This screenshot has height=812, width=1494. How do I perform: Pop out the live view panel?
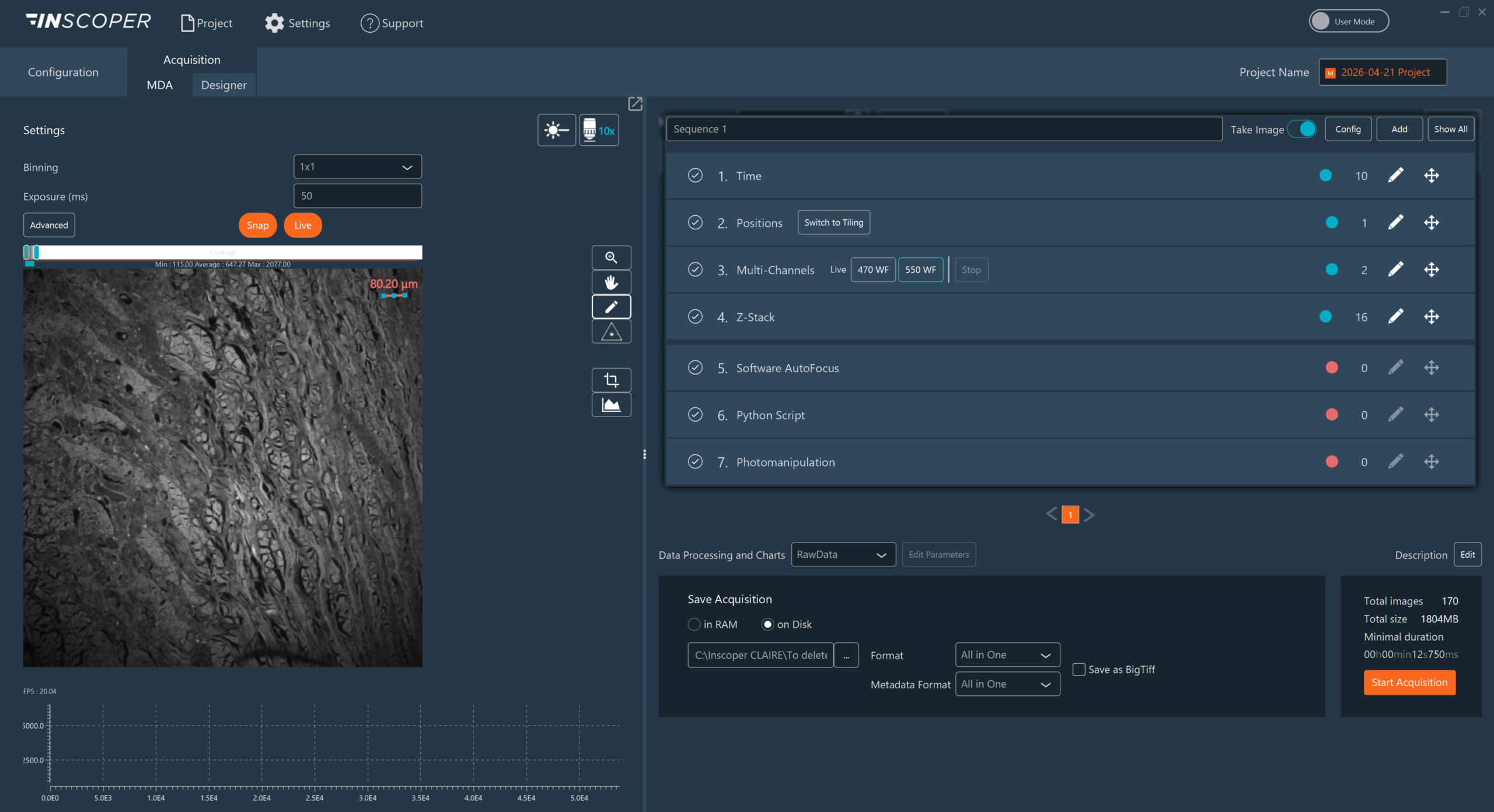tap(635, 104)
